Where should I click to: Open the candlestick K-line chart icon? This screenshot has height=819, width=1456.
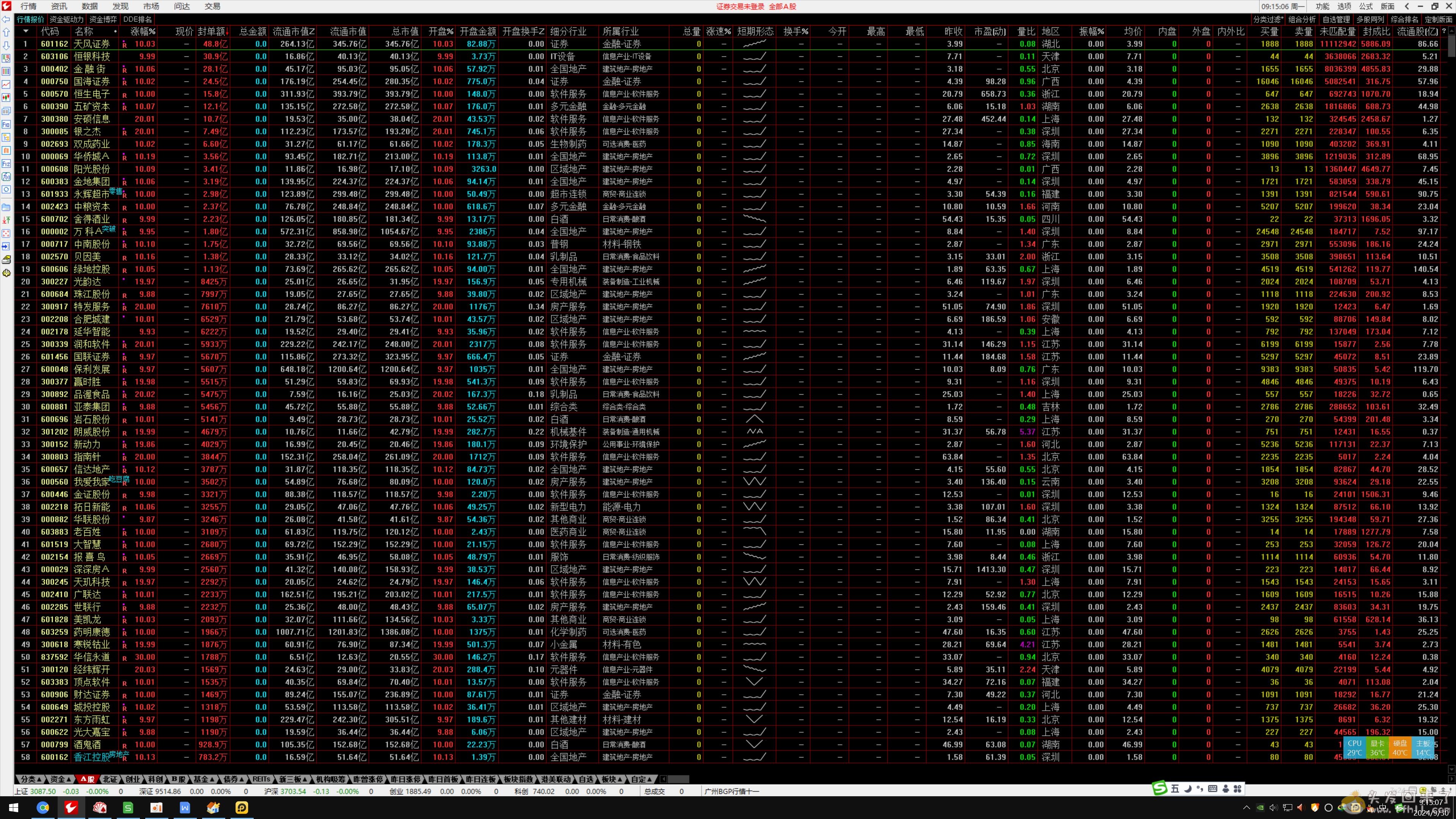pyautogui.click(x=6, y=98)
